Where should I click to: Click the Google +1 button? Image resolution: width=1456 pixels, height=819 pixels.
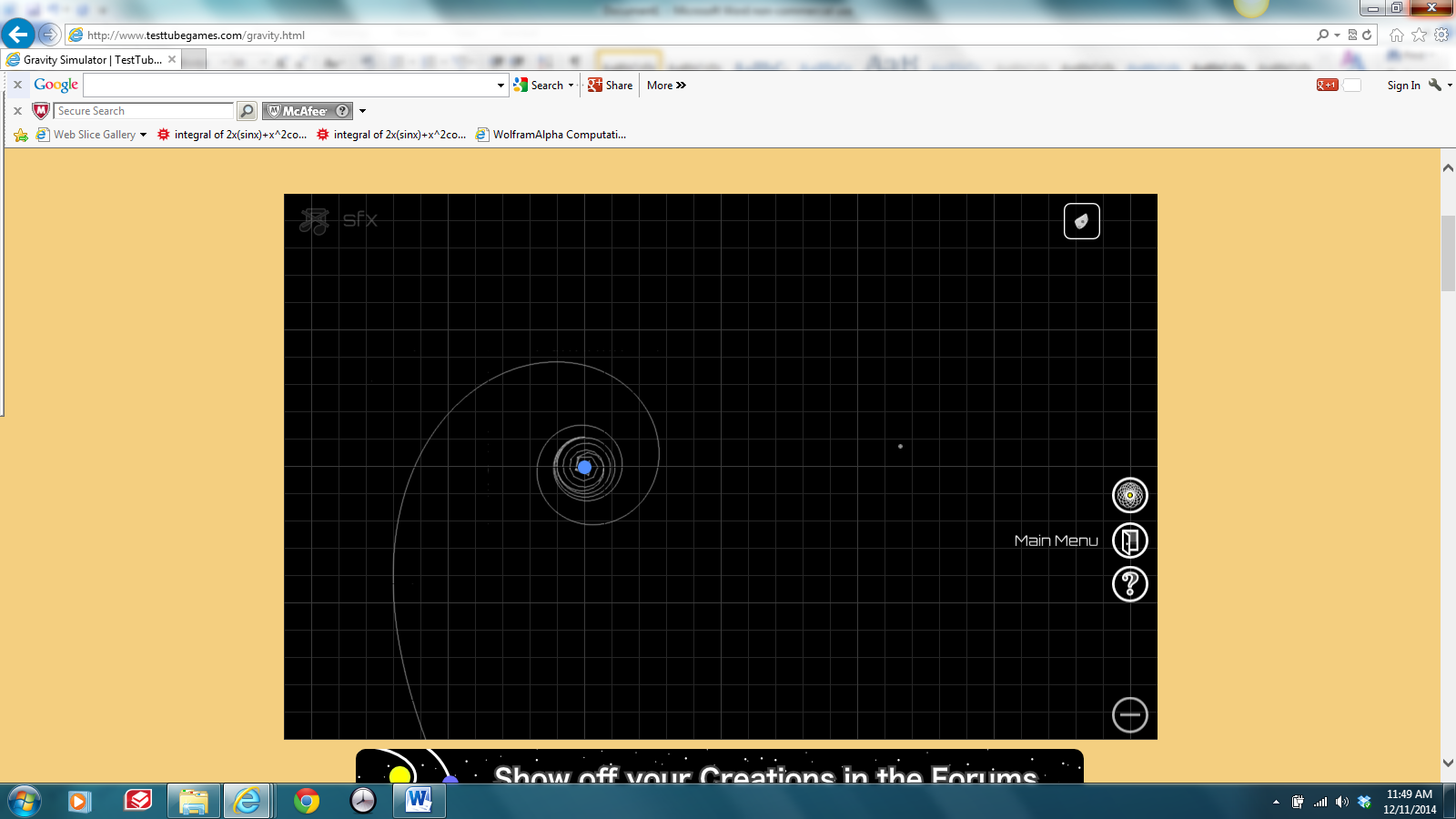tap(1327, 85)
